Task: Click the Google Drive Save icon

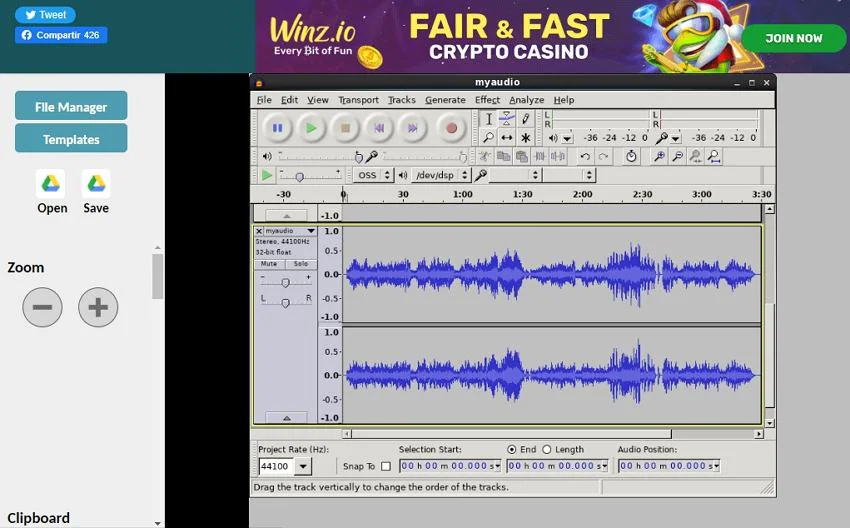Action: [x=96, y=184]
